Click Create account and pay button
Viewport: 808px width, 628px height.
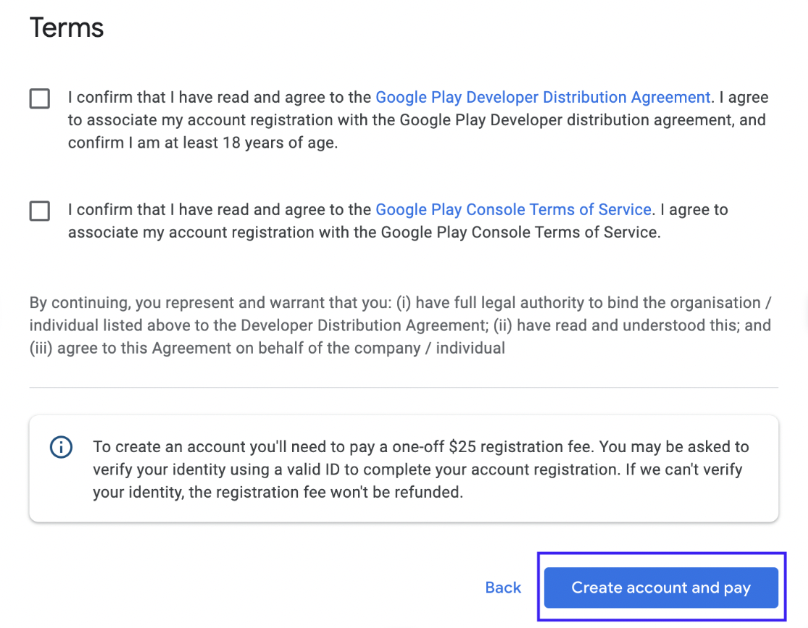[661, 587]
